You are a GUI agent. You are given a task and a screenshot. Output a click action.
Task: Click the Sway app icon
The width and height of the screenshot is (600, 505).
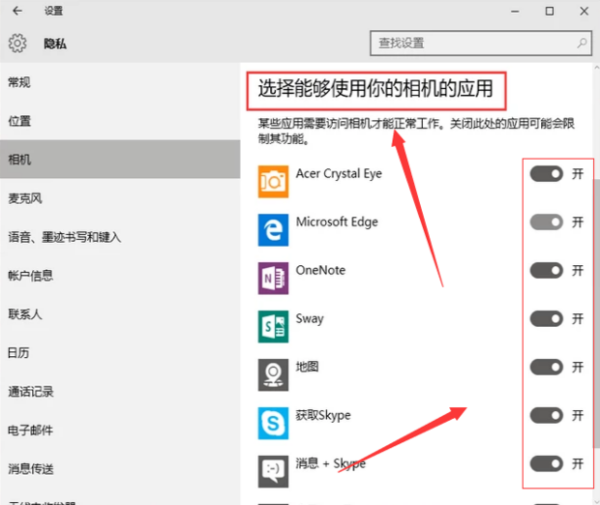(x=273, y=325)
